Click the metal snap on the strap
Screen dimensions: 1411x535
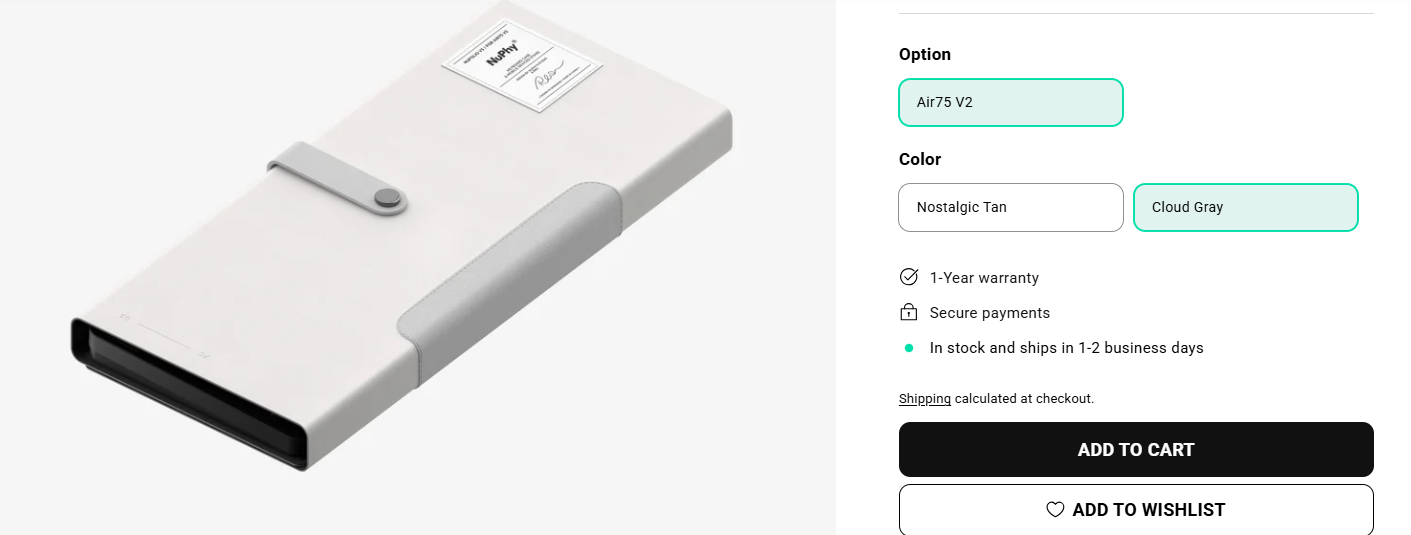pyautogui.click(x=390, y=200)
